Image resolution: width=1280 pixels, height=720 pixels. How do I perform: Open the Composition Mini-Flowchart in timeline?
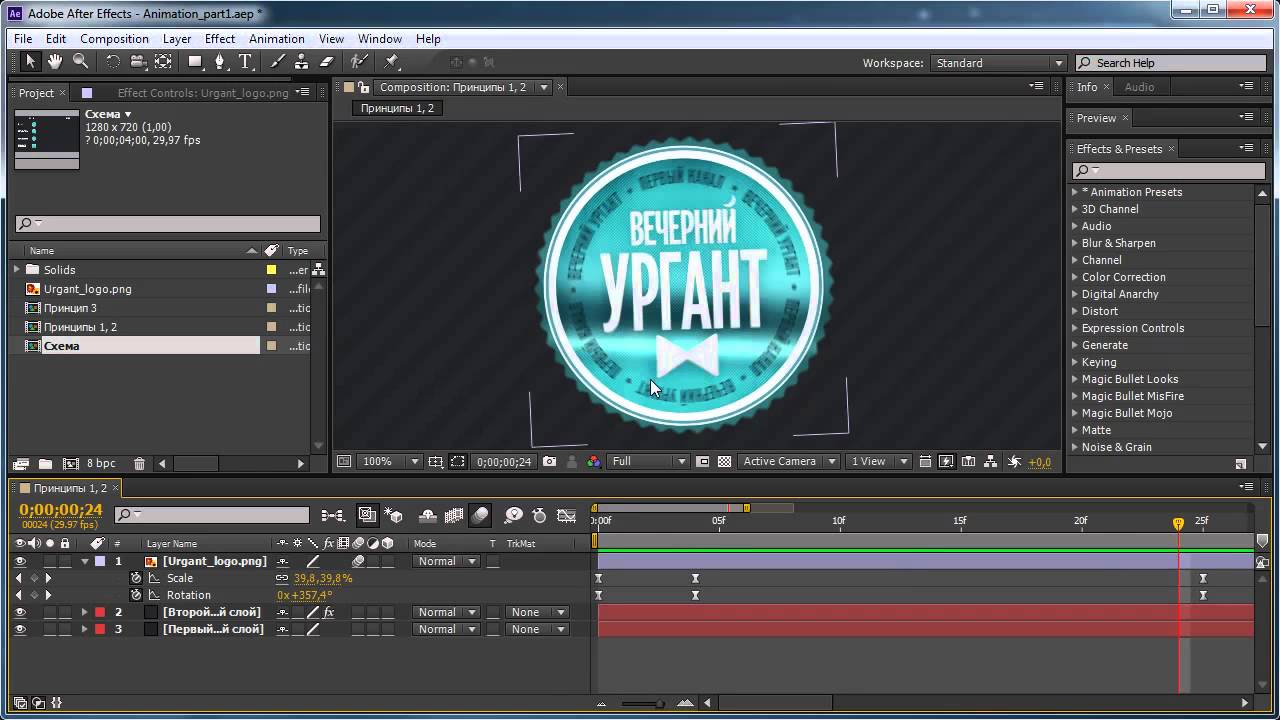pyautogui.click(x=333, y=516)
